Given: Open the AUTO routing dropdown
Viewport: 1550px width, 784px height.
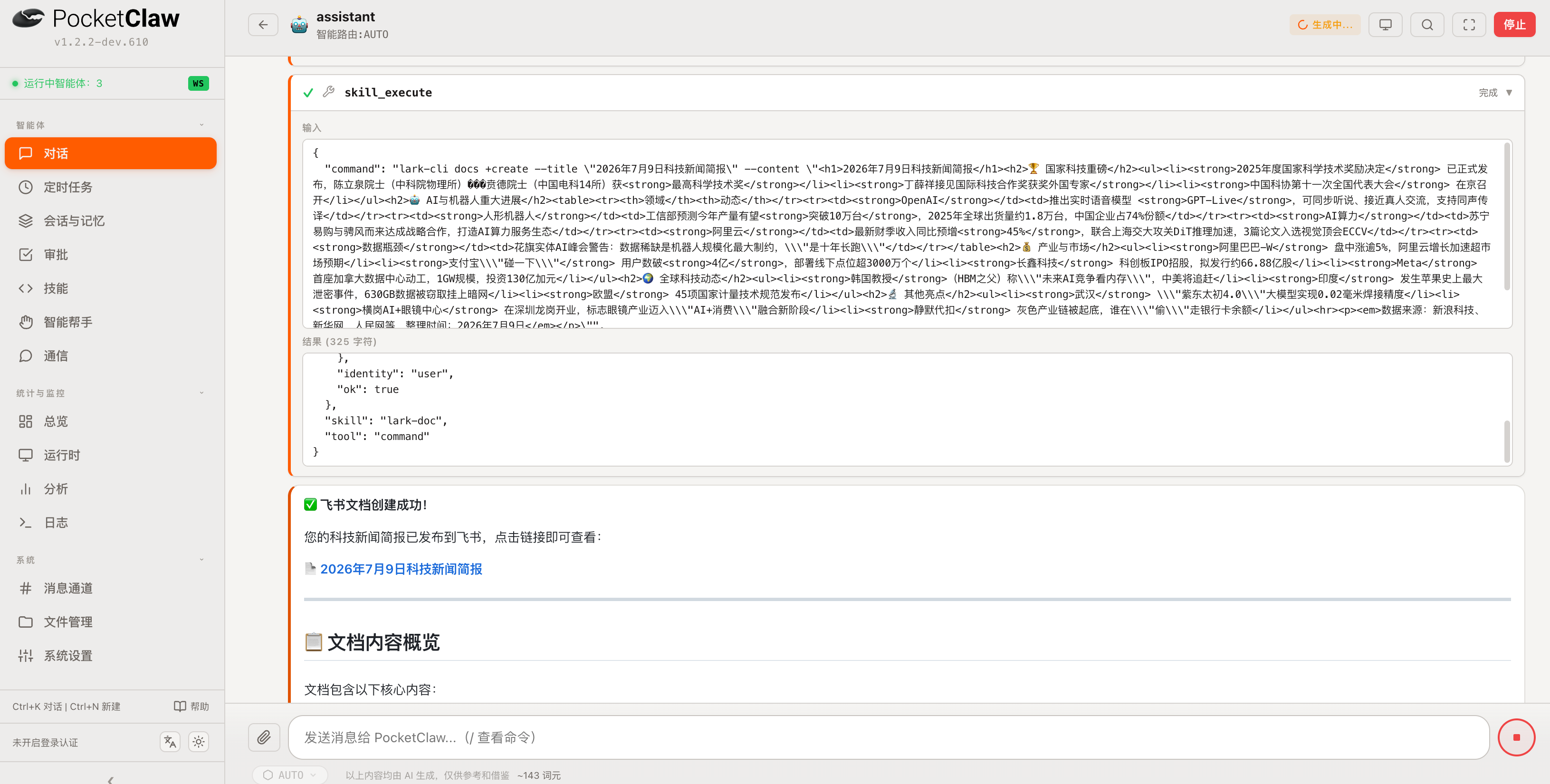Looking at the screenshot, I should click(x=290, y=775).
